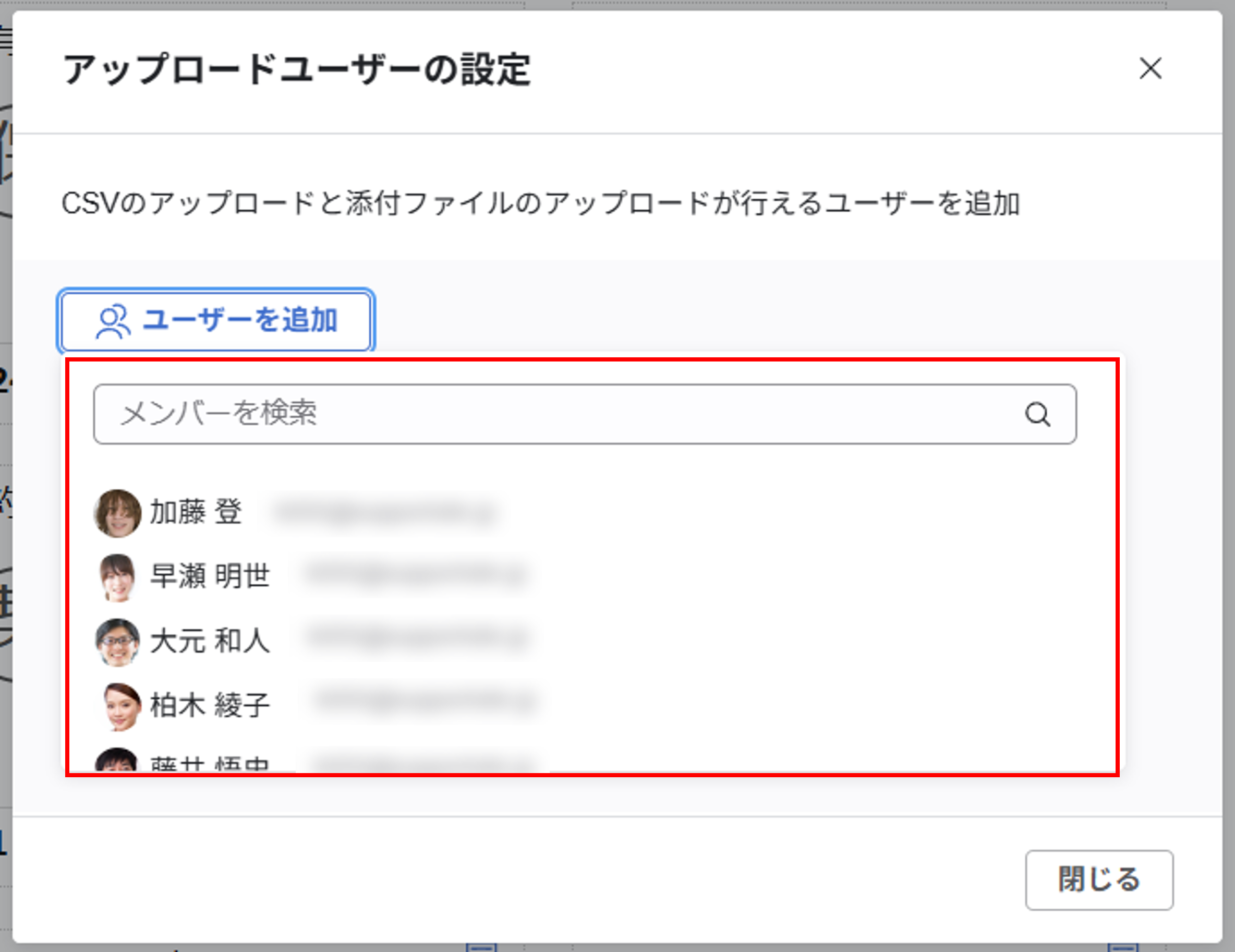Click the partially visible fifth member avatar
The image size is (1235, 952).
(116, 760)
